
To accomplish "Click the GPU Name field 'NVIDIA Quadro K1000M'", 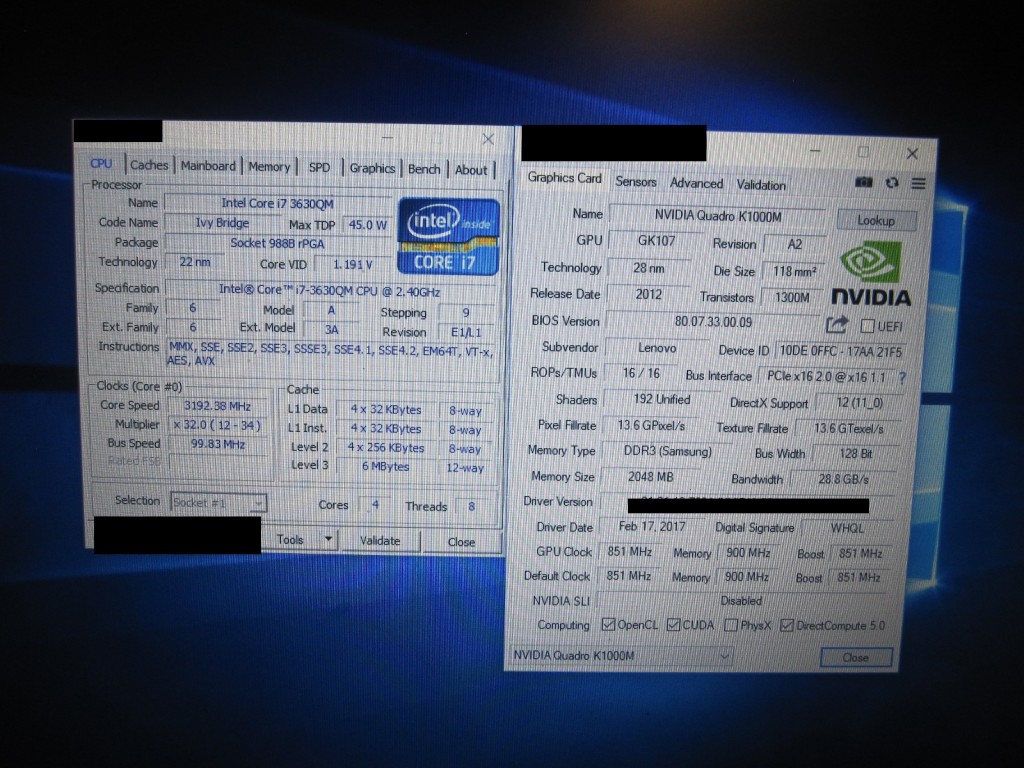I will (718, 216).
